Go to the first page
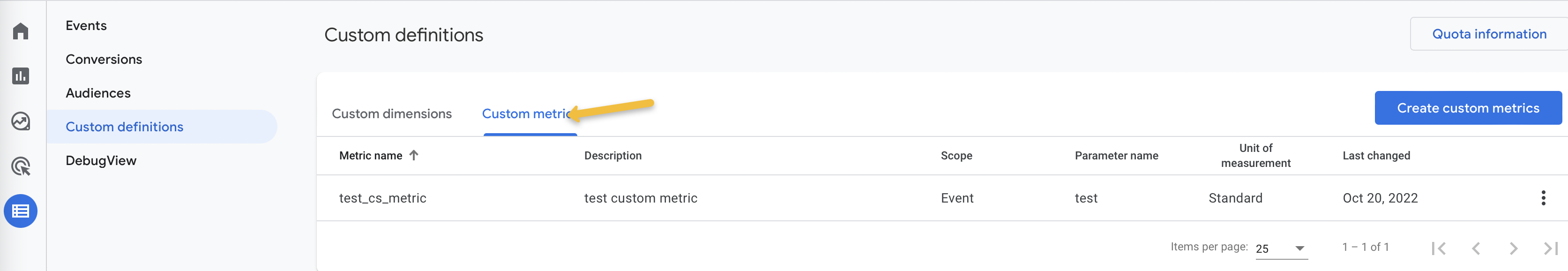This screenshot has height=271, width=1568. 1438,248
